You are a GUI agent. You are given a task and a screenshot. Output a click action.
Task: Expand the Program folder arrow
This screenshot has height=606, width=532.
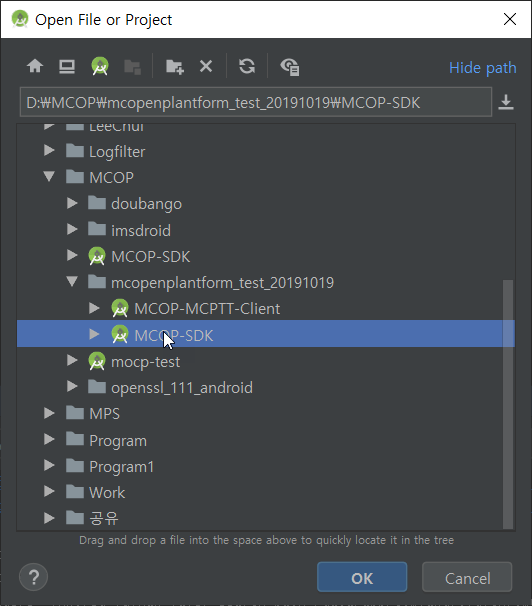(x=49, y=439)
